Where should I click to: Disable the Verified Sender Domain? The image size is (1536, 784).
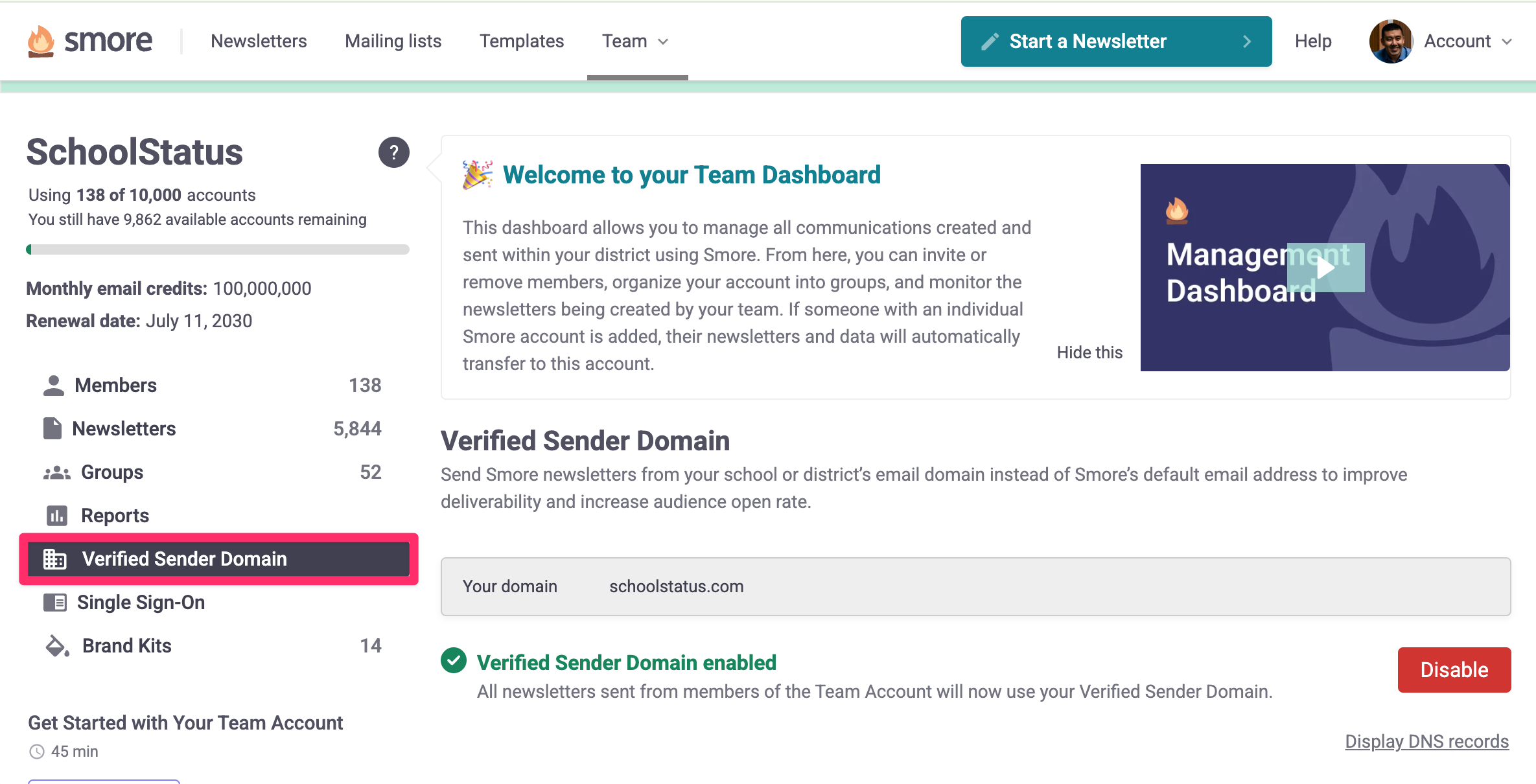click(x=1454, y=669)
